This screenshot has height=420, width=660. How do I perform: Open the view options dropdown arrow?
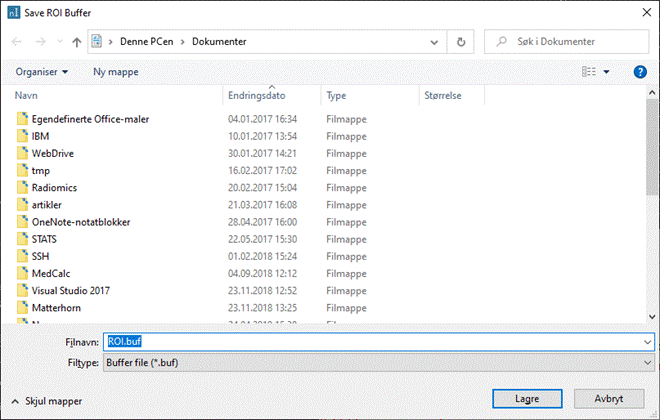[x=606, y=72]
